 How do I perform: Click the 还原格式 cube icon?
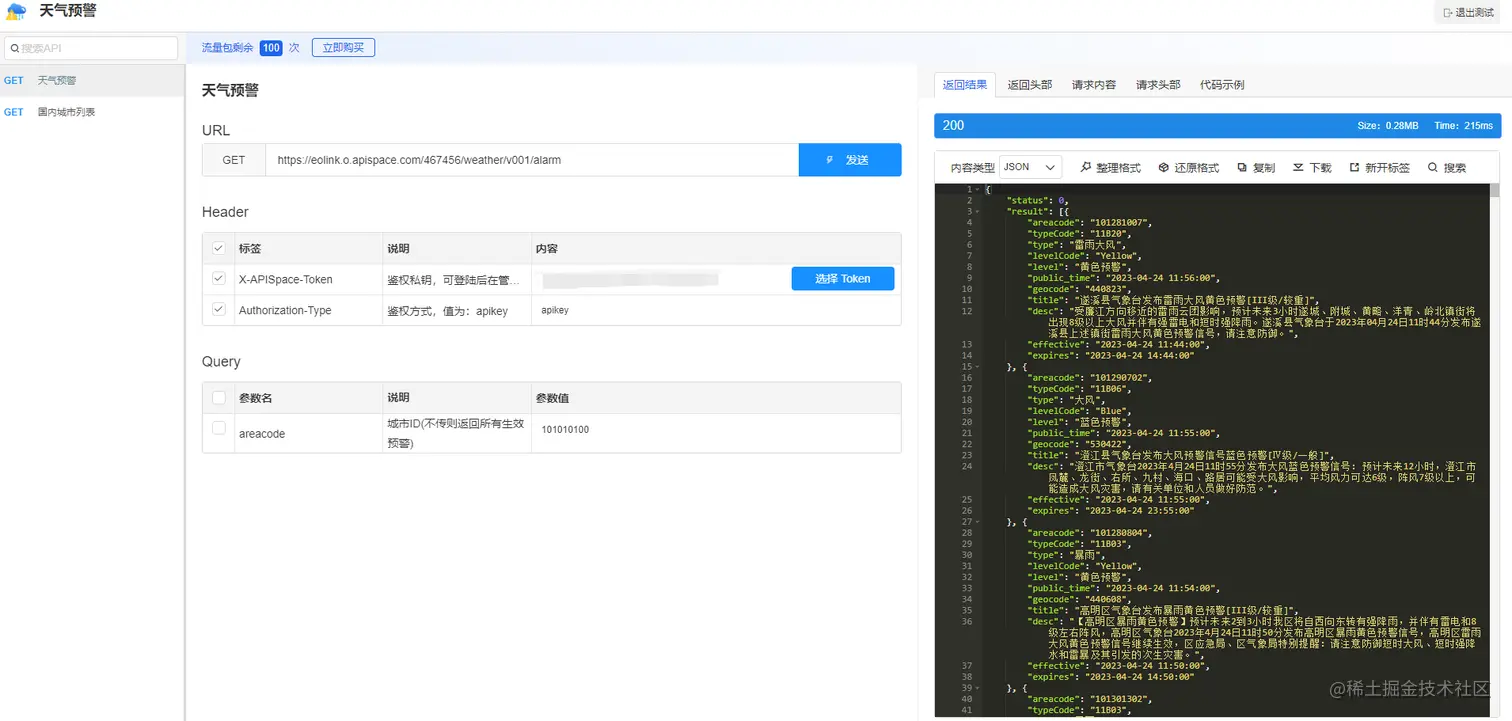[1164, 167]
